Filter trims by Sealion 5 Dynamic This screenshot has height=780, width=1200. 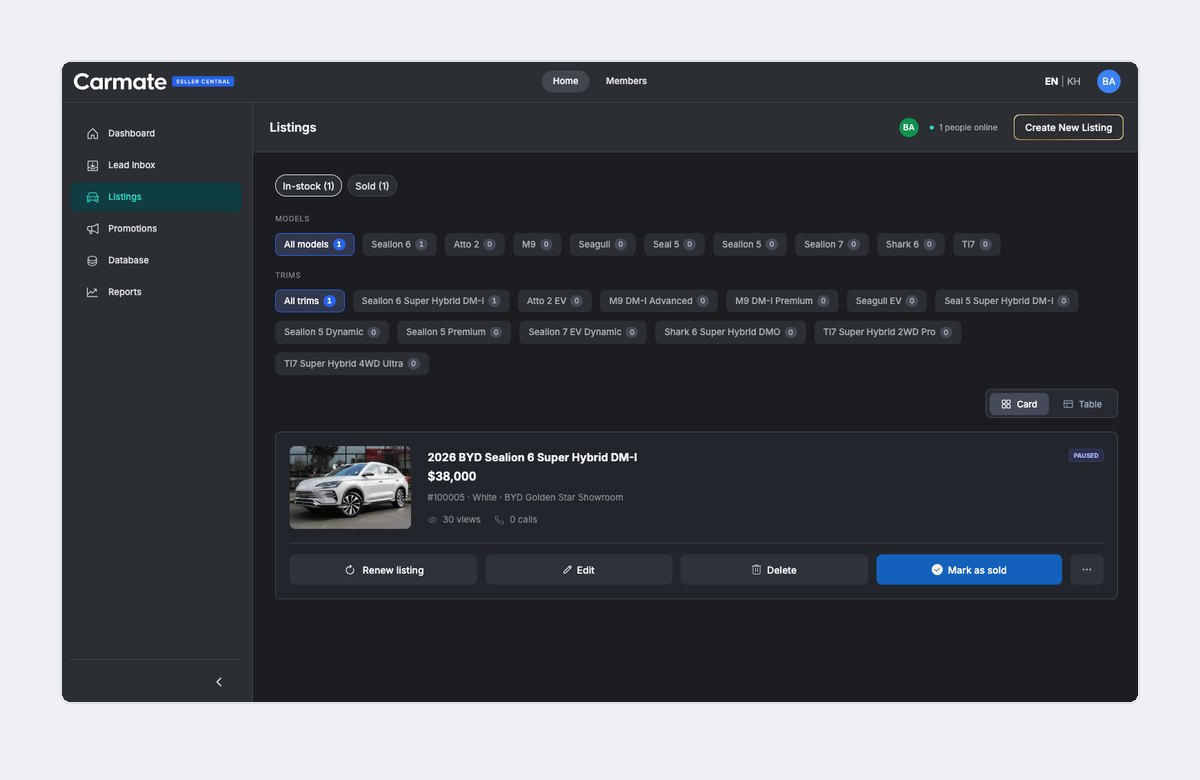click(331, 332)
